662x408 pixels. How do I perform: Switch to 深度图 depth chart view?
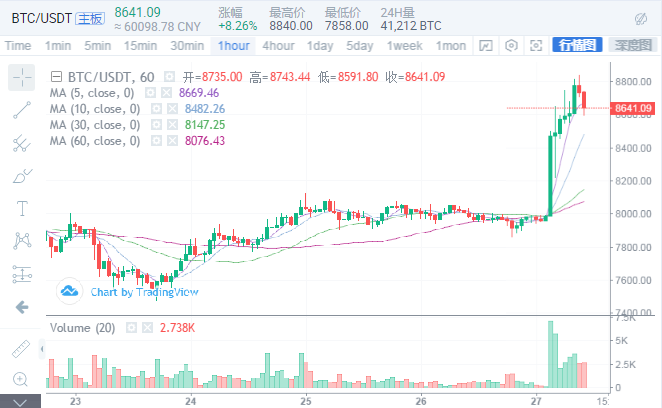pos(633,45)
